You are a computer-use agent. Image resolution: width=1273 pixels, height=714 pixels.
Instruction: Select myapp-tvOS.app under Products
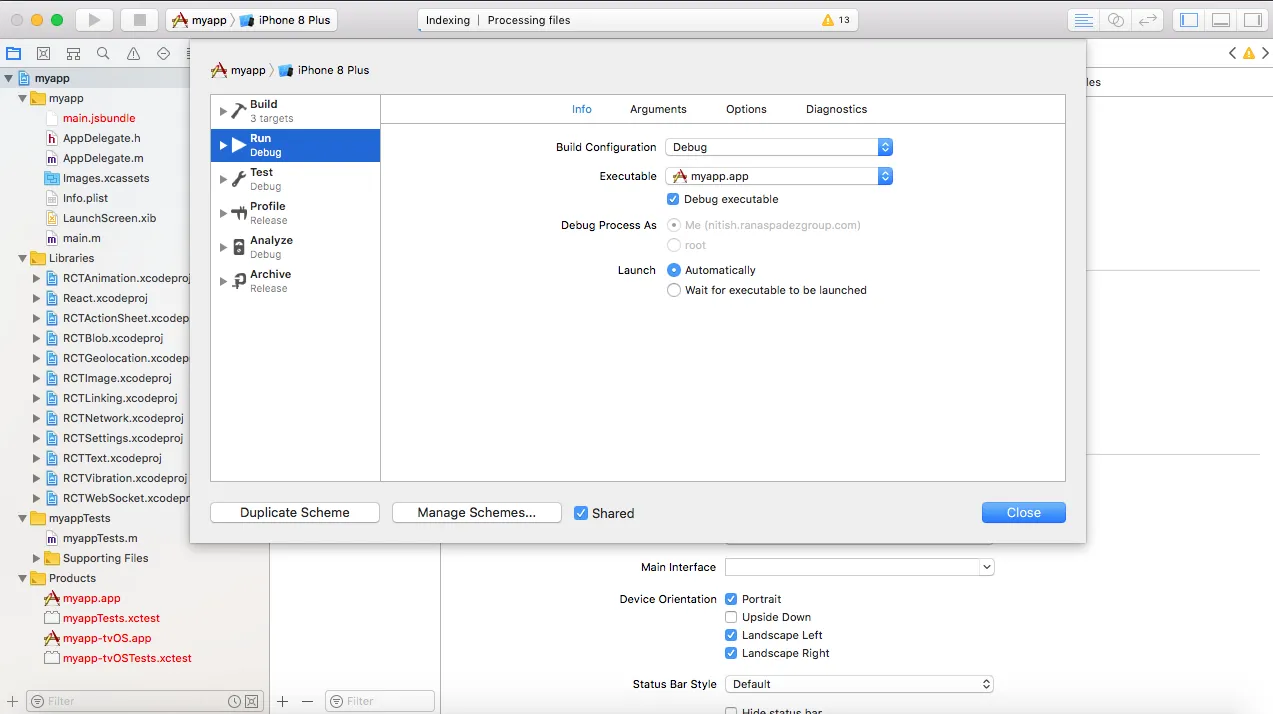(107, 638)
